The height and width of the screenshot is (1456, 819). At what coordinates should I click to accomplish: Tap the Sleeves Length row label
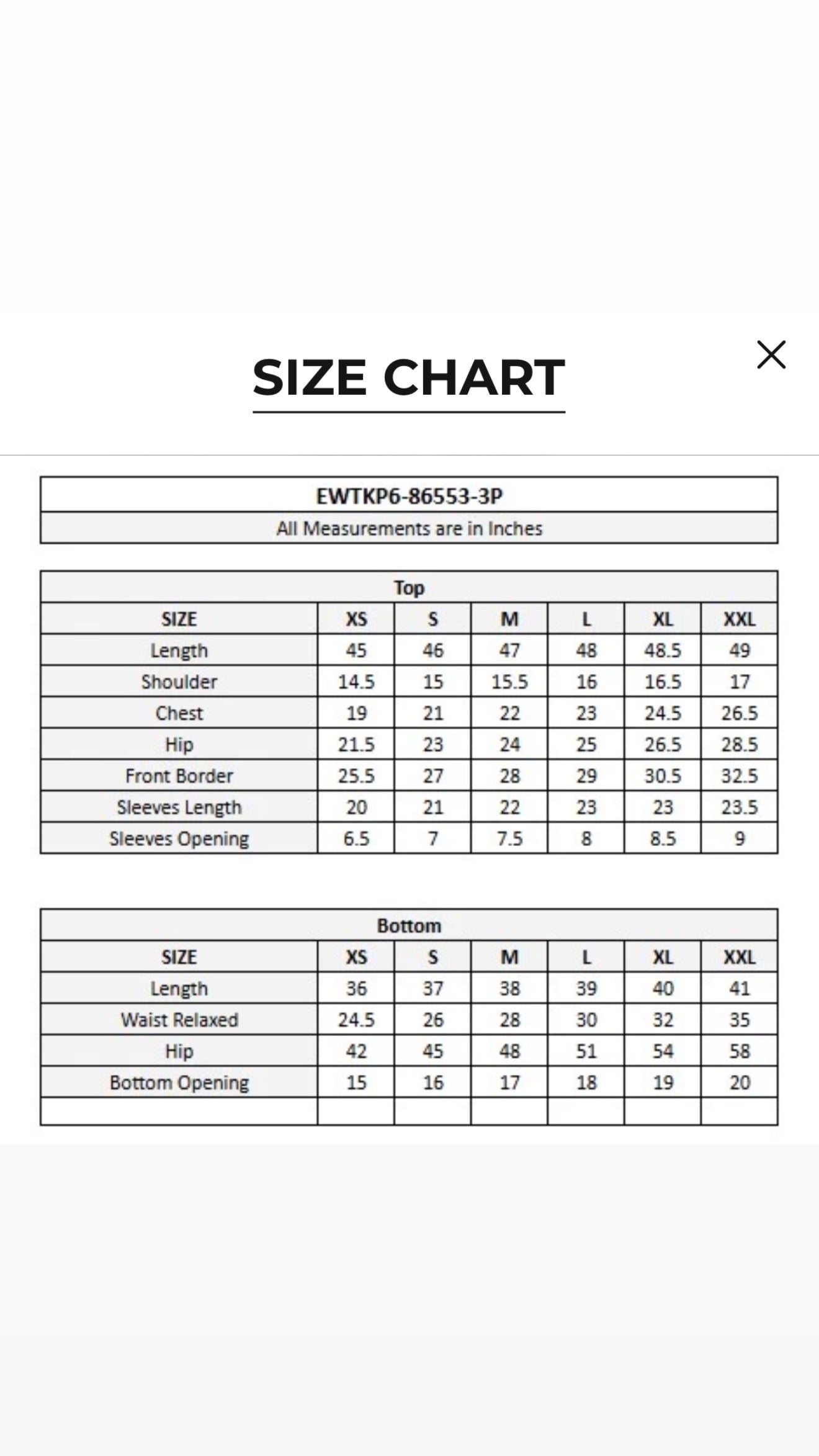click(179, 807)
